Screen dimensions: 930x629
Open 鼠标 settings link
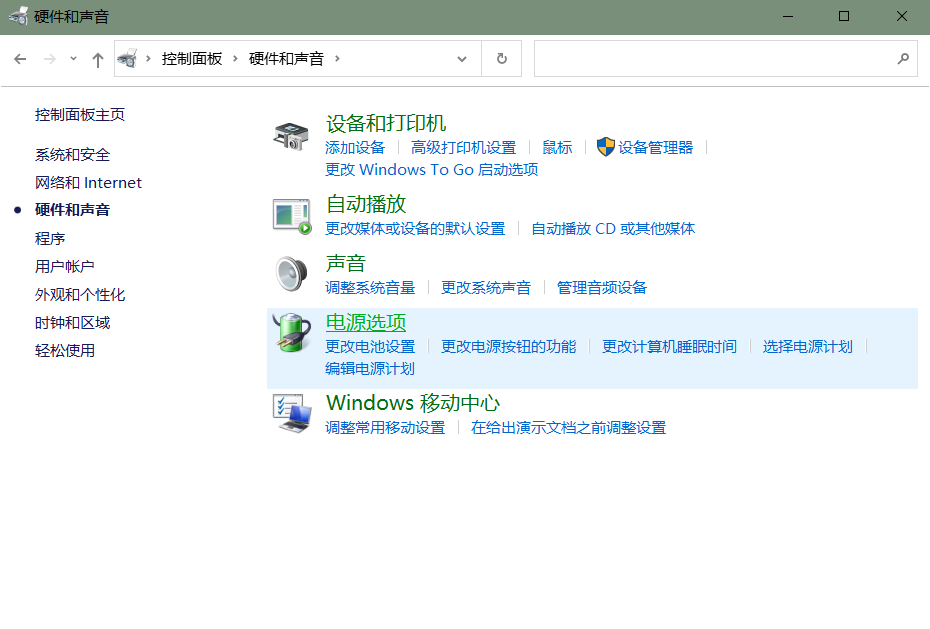[x=557, y=147]
